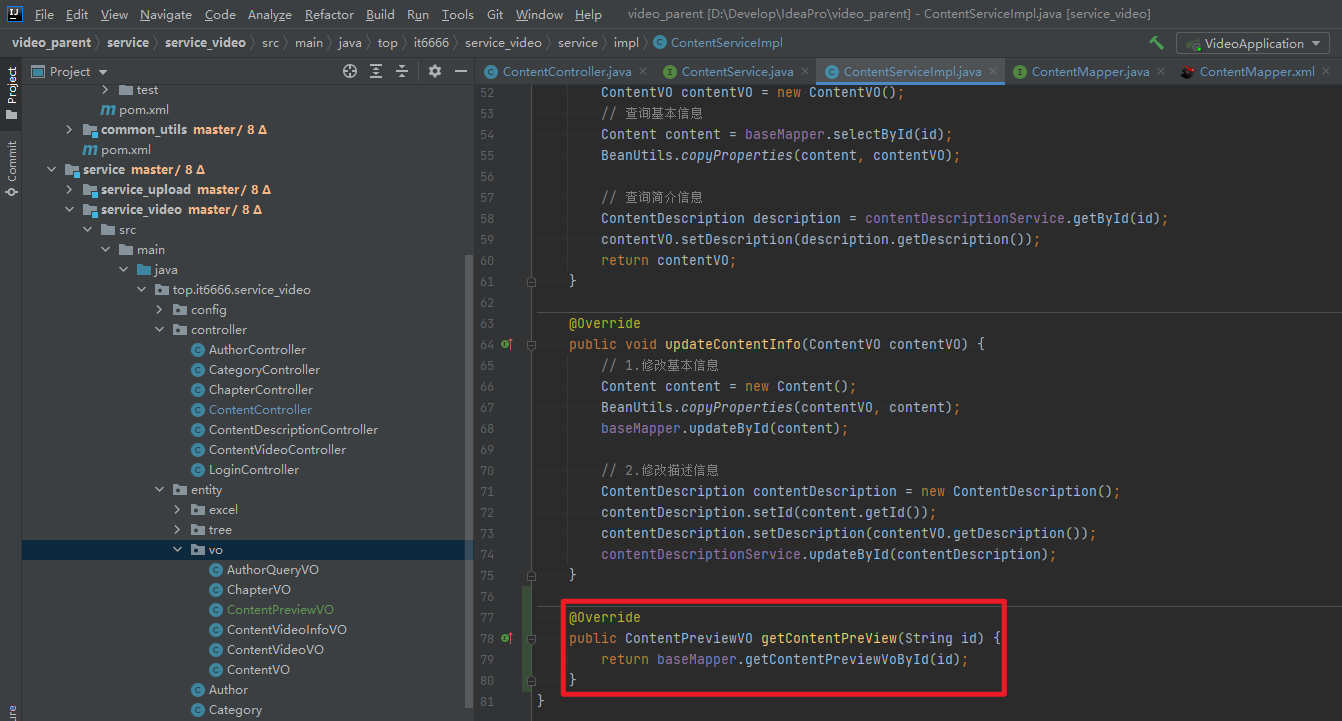Screen dimensions: 1342x721
Task: Select ContentDescriptionController in project tree
Action: tap(293, 430)
